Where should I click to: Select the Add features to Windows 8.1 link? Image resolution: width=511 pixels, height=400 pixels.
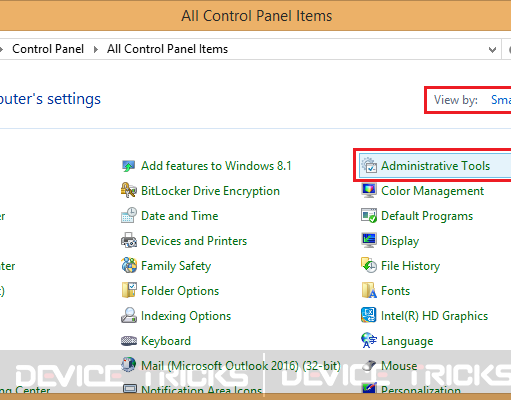(x=216, y=166)
